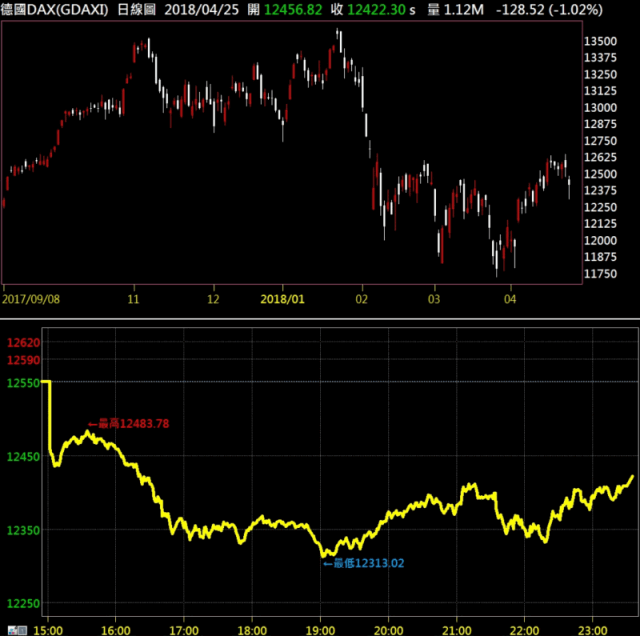Click the 15:00 time axis label
The image size is (640, 636).
[x=48, y=630]
